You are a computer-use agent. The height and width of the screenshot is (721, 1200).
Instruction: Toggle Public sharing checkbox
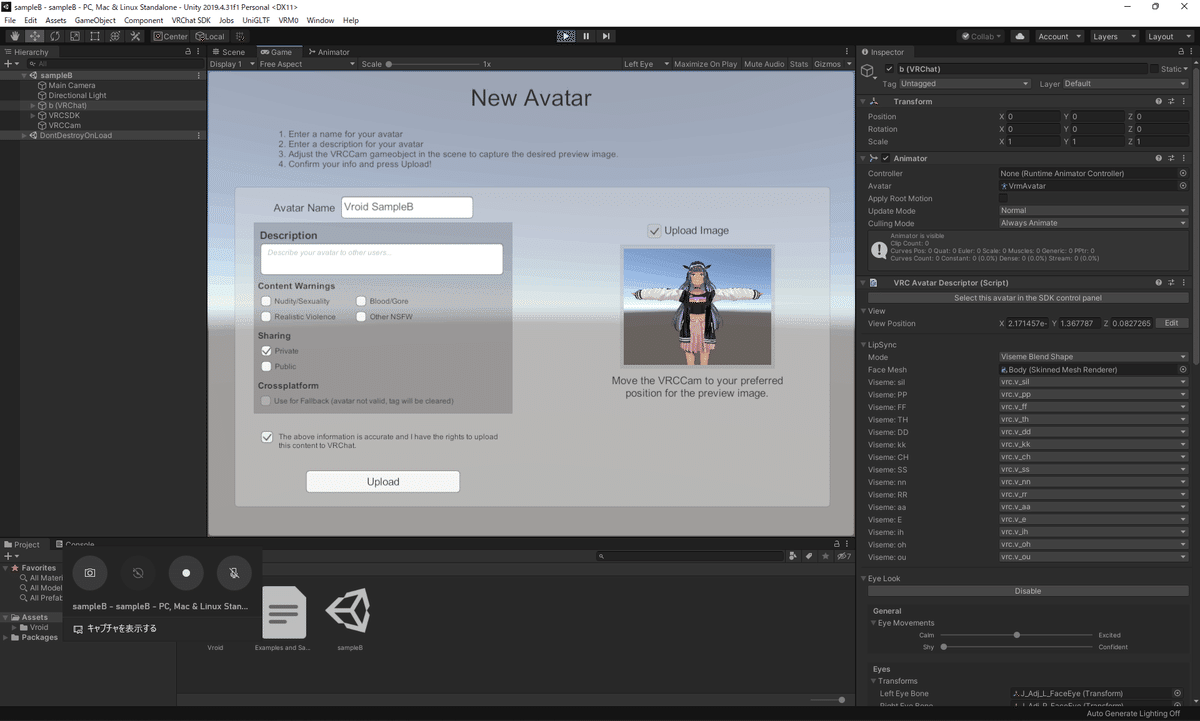[266, 367]
